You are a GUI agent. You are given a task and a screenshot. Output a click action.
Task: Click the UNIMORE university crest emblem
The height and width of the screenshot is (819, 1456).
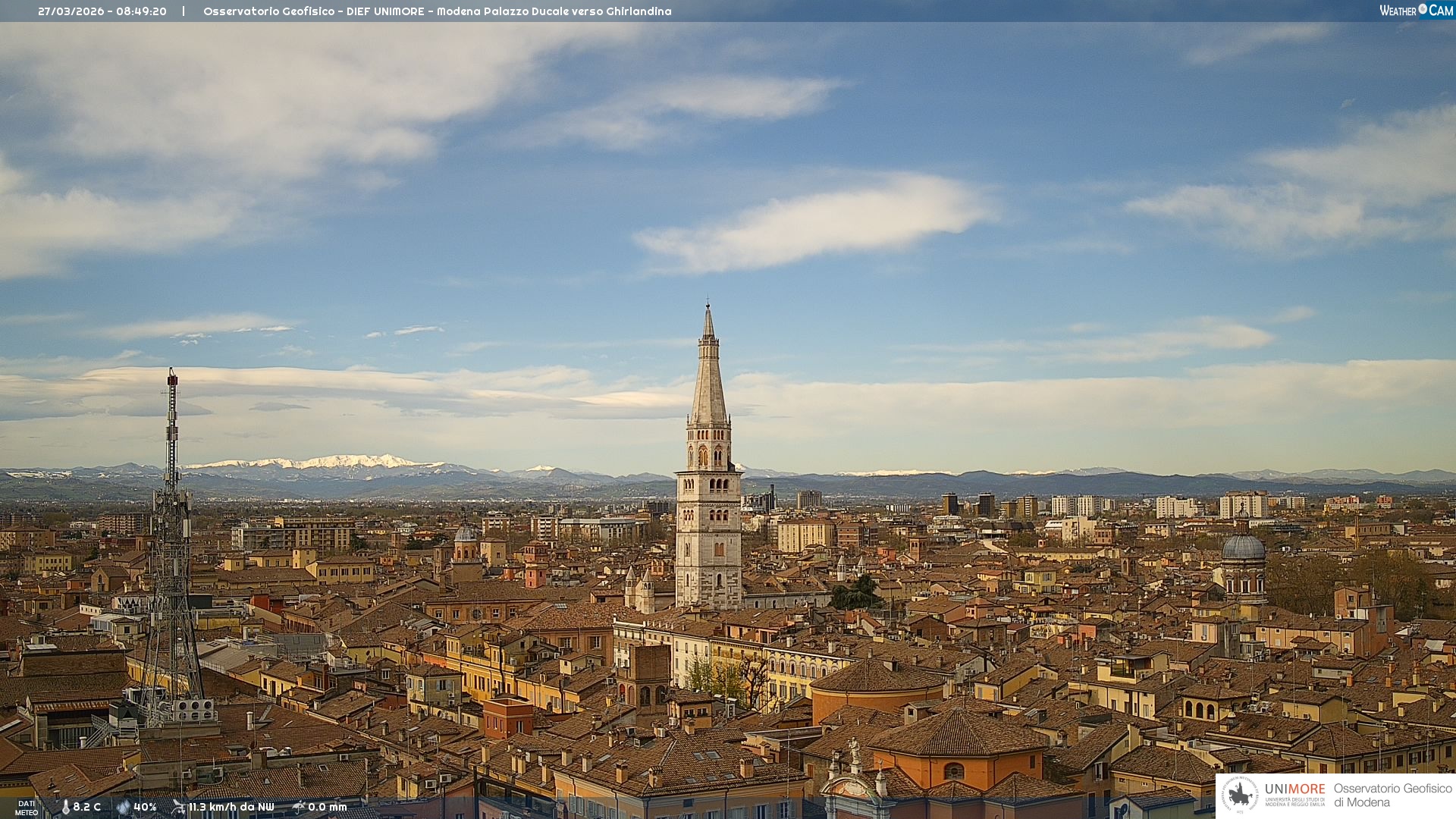click(1240, 795)
